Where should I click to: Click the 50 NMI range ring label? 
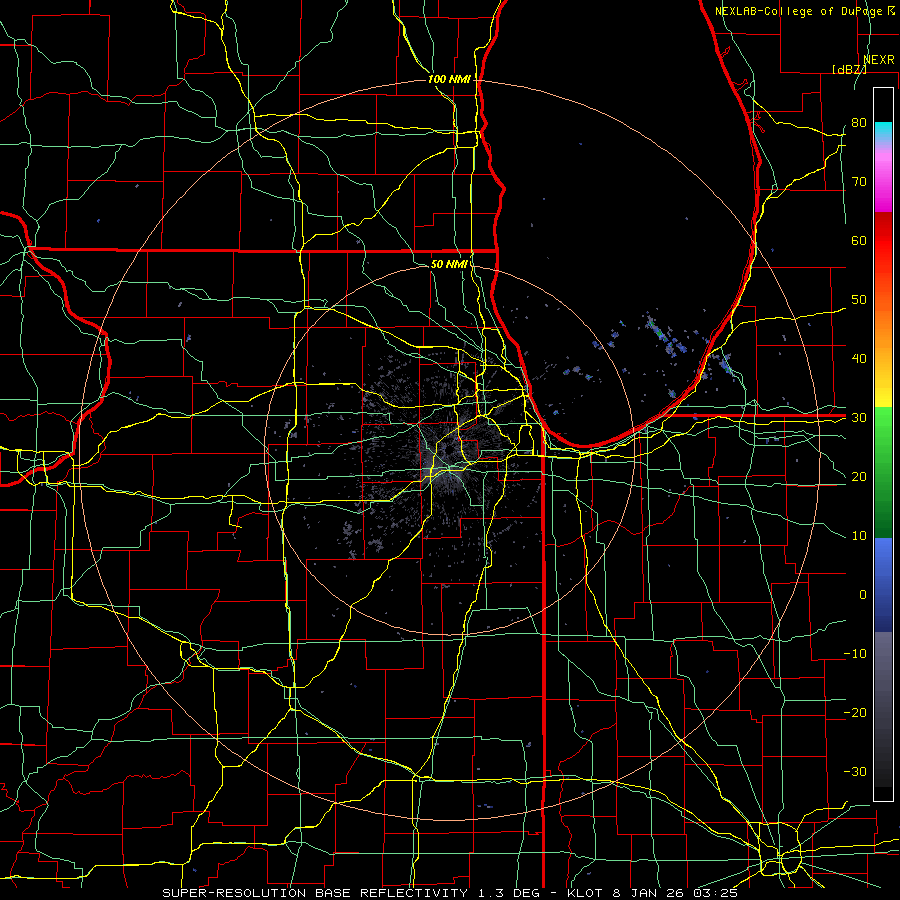(448, 264)
